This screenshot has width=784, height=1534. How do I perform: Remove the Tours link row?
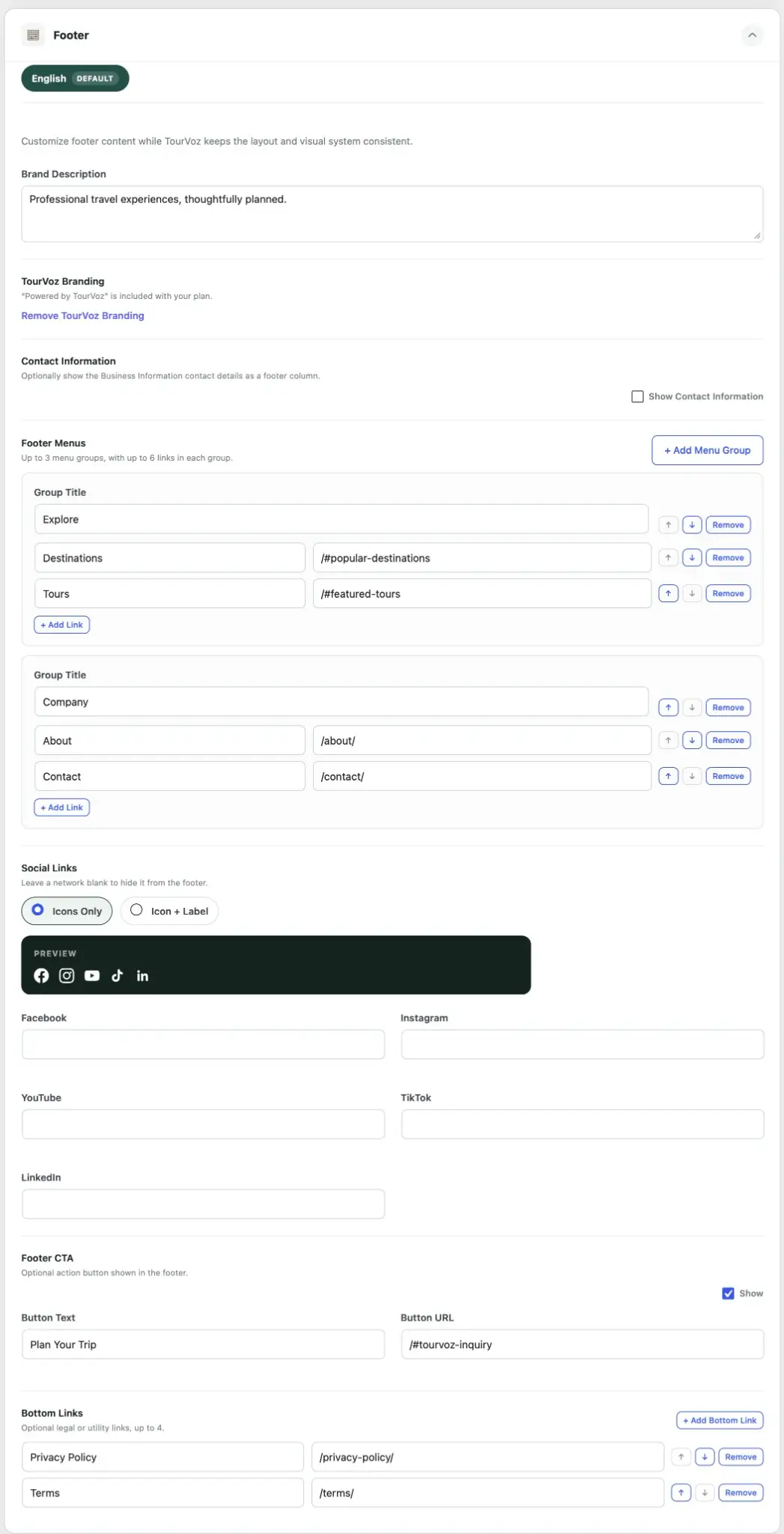tap(728, 594)
